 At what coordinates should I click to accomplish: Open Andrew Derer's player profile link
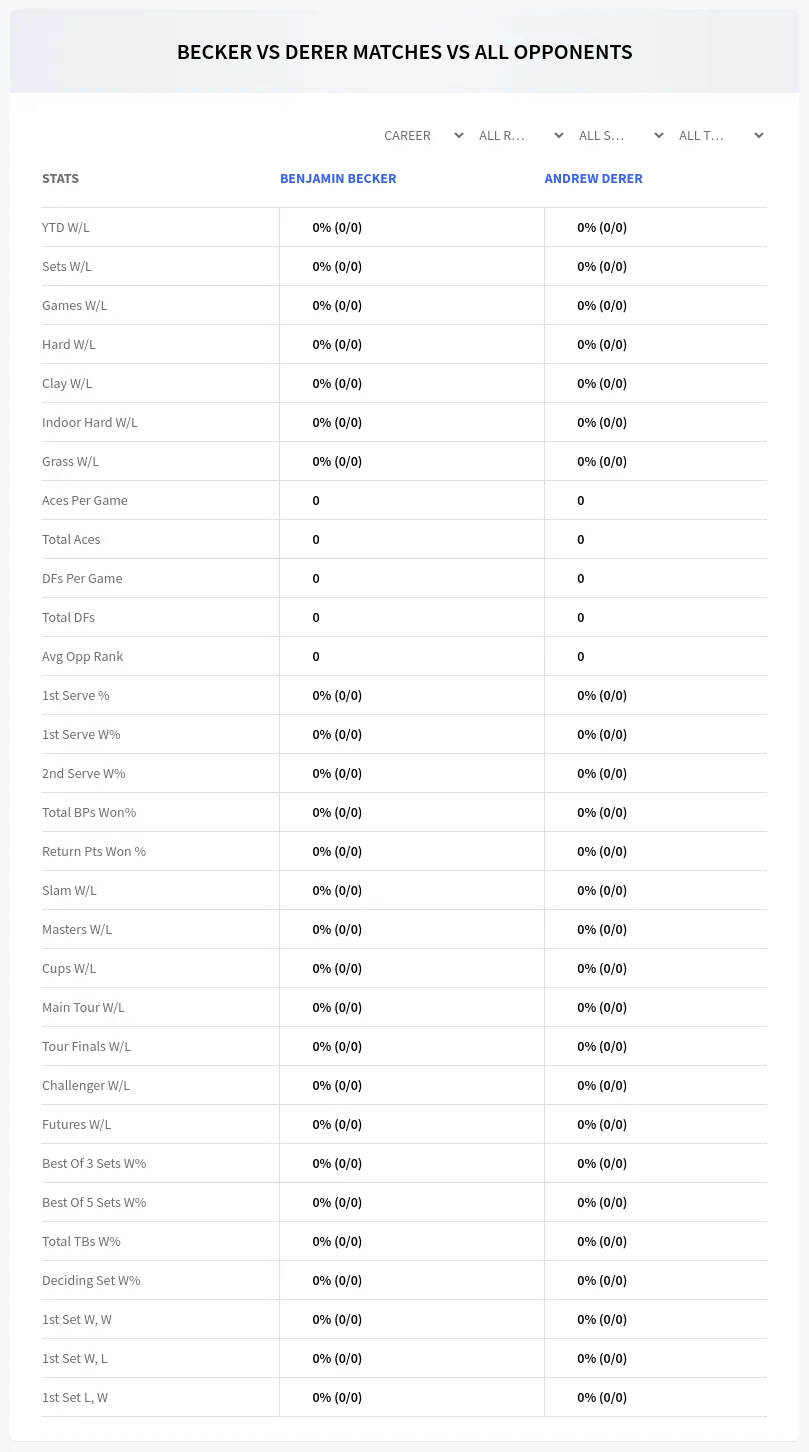tap(593, 178)
